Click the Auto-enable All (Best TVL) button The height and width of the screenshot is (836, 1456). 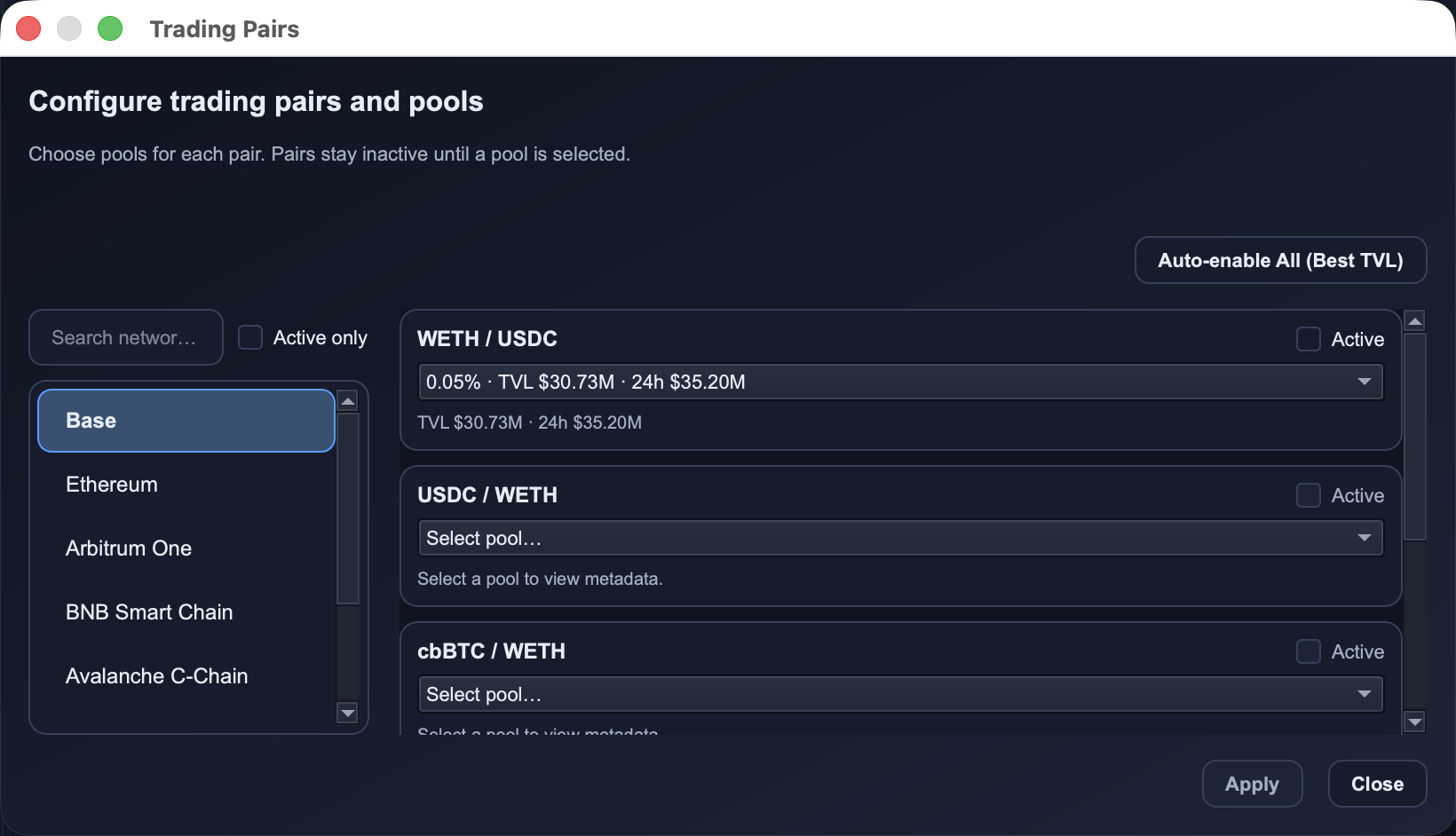(x=1280, y=260)
